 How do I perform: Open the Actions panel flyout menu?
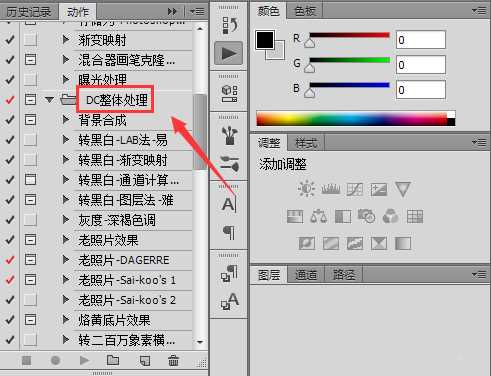tap(197, 12)
